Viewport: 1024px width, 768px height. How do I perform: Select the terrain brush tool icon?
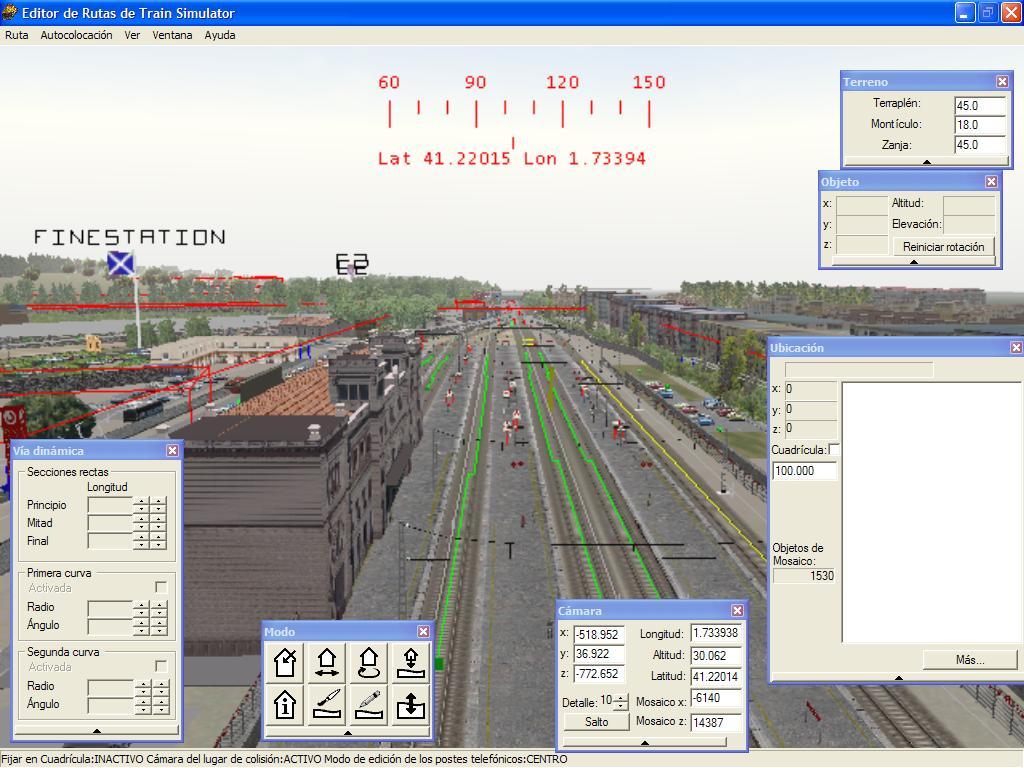(327, 705)
